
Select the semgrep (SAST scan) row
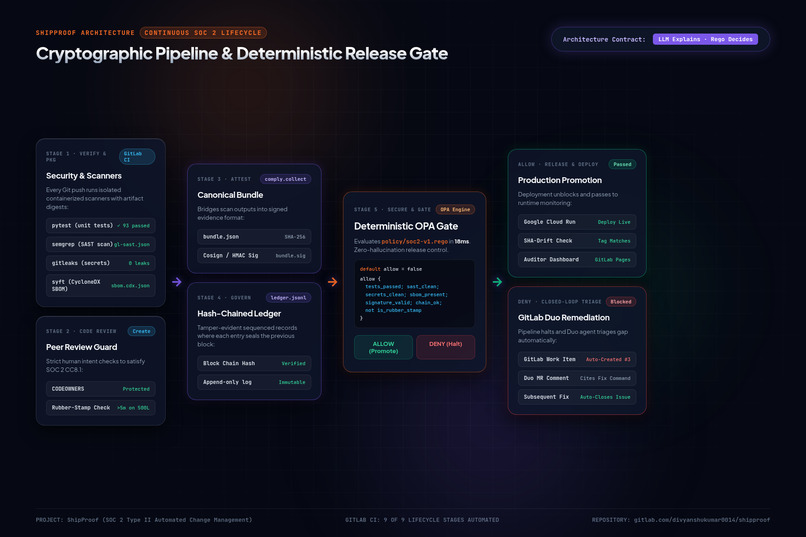pos(101,244)
